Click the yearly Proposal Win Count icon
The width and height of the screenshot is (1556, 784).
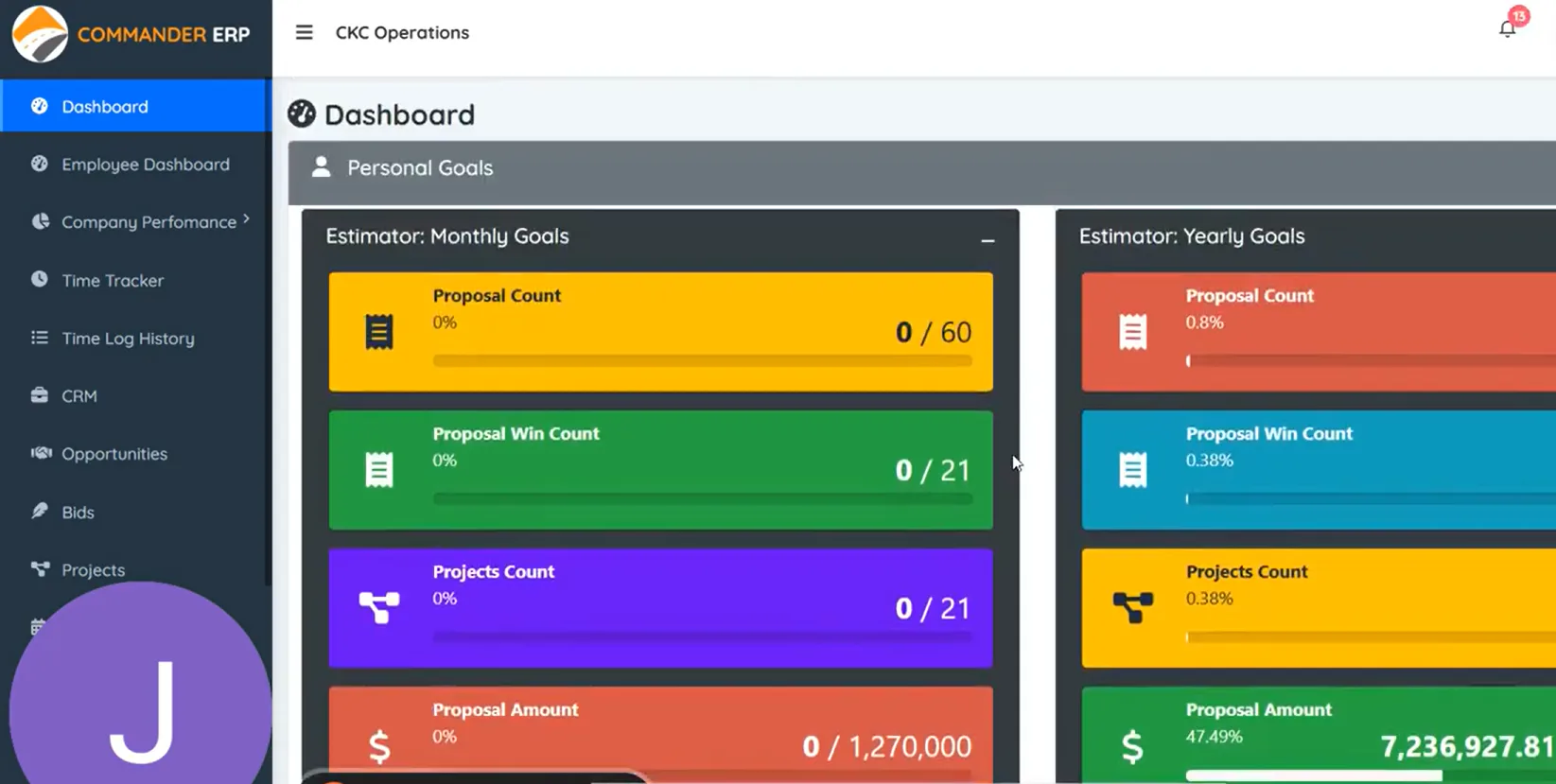click(x=1132, y=470)
